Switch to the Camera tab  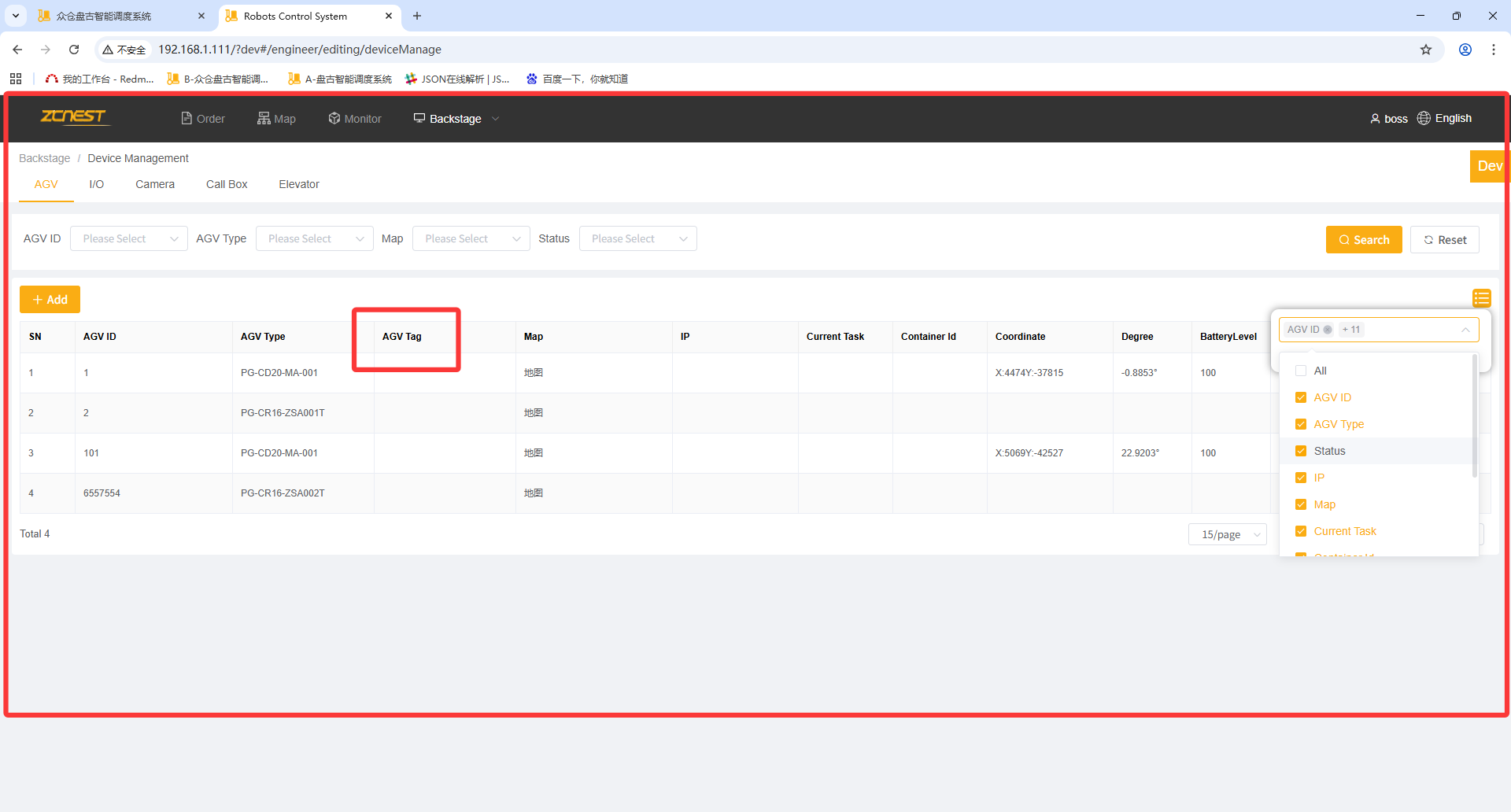pyautogui.click(x=155, y=184)
